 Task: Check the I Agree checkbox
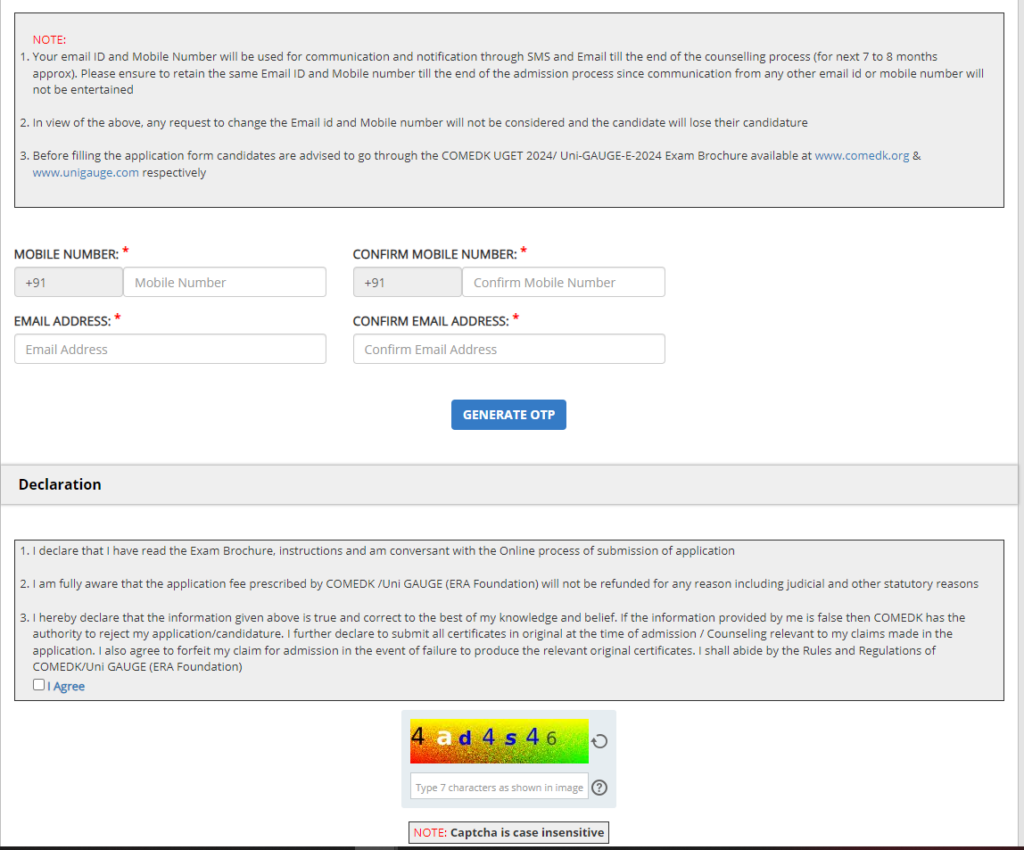point(38,684)
